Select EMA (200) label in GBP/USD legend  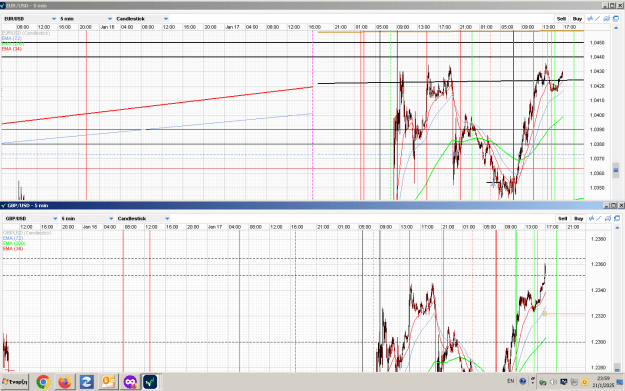pos(14,243)
